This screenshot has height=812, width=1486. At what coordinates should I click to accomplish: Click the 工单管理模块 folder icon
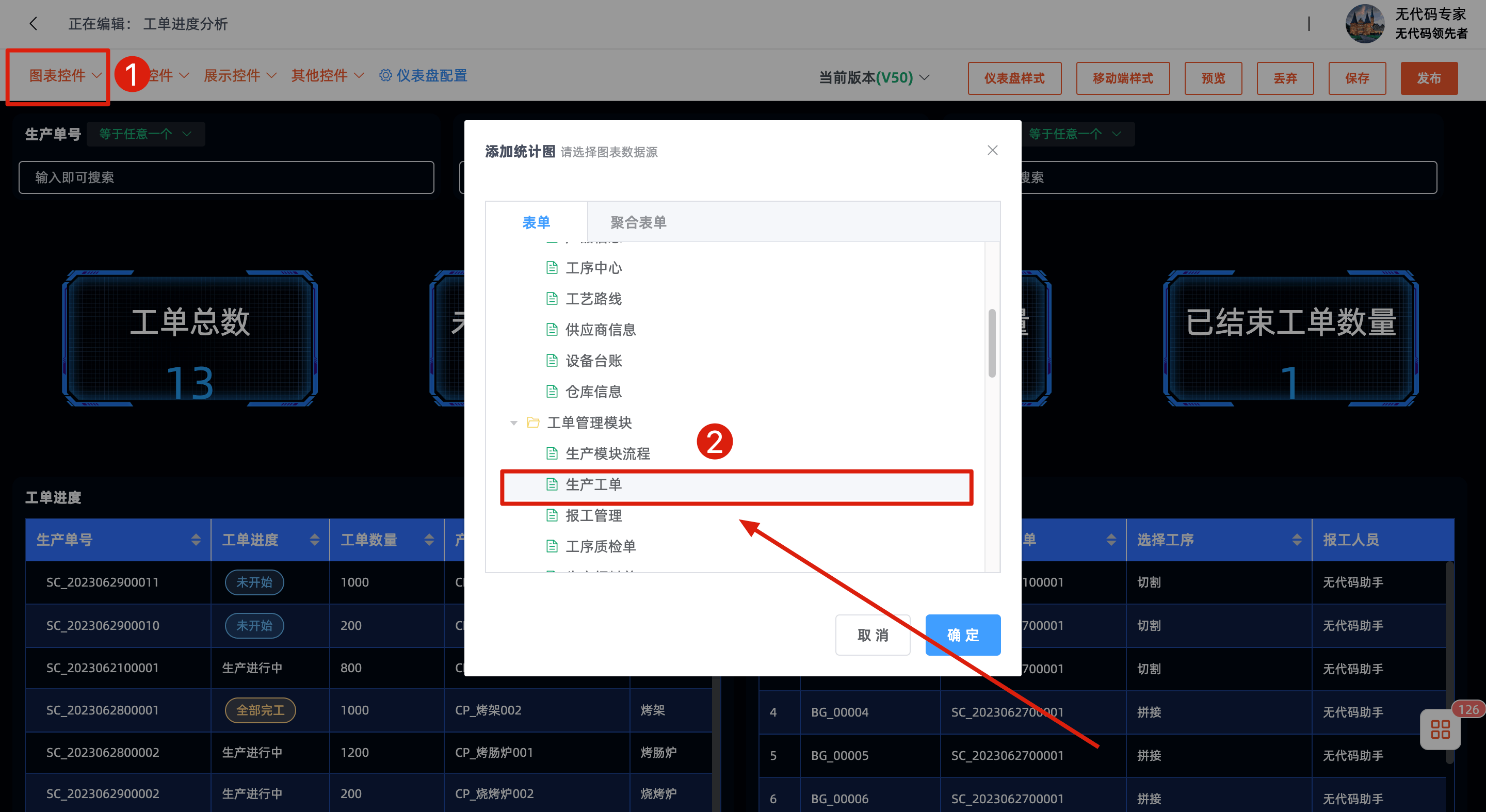pyautogui.click(x=533, y=423)
